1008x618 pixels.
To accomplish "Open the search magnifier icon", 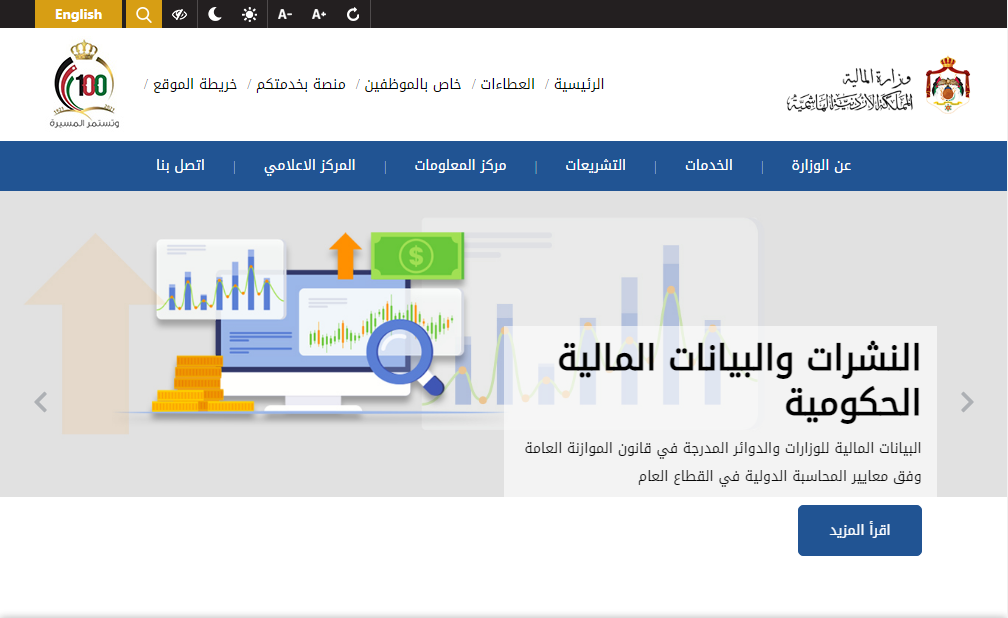I will coord(143,14).
